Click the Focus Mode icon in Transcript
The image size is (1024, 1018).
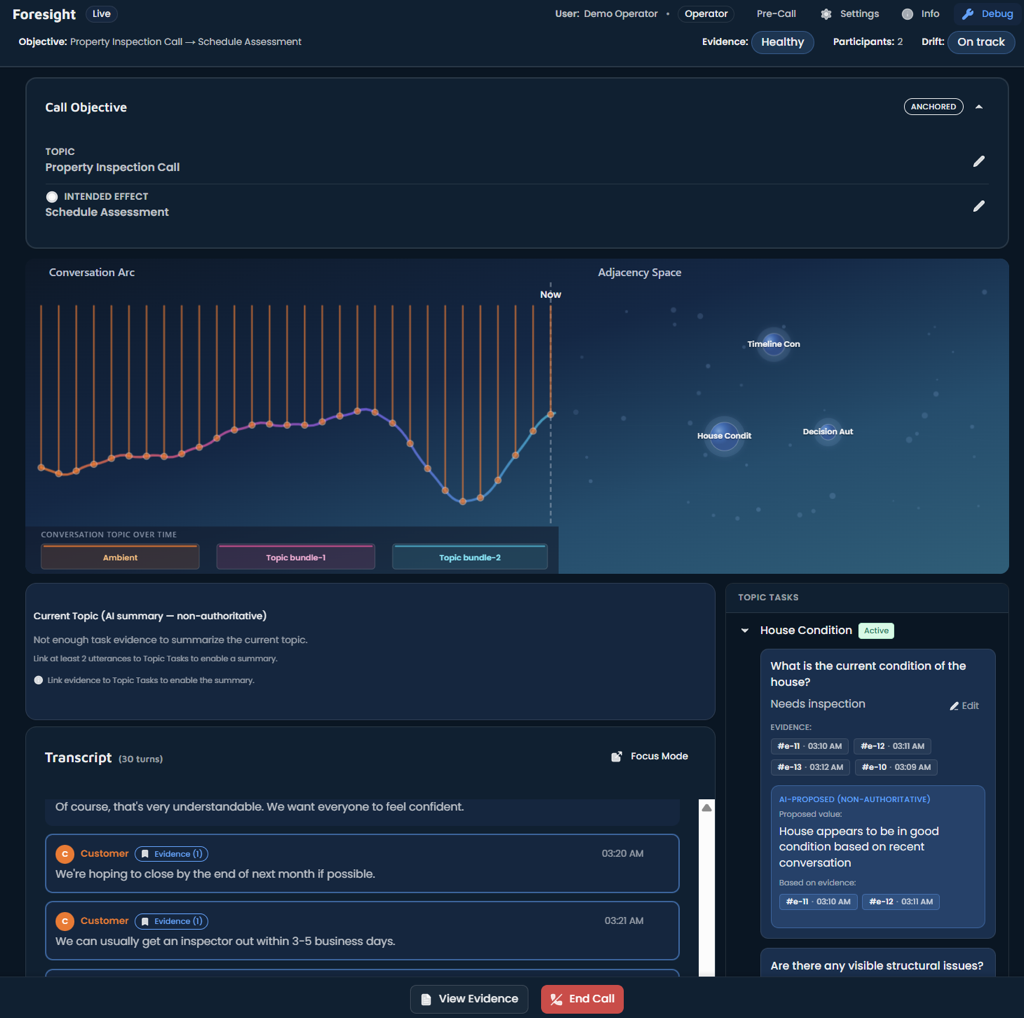tap(617, 757)
